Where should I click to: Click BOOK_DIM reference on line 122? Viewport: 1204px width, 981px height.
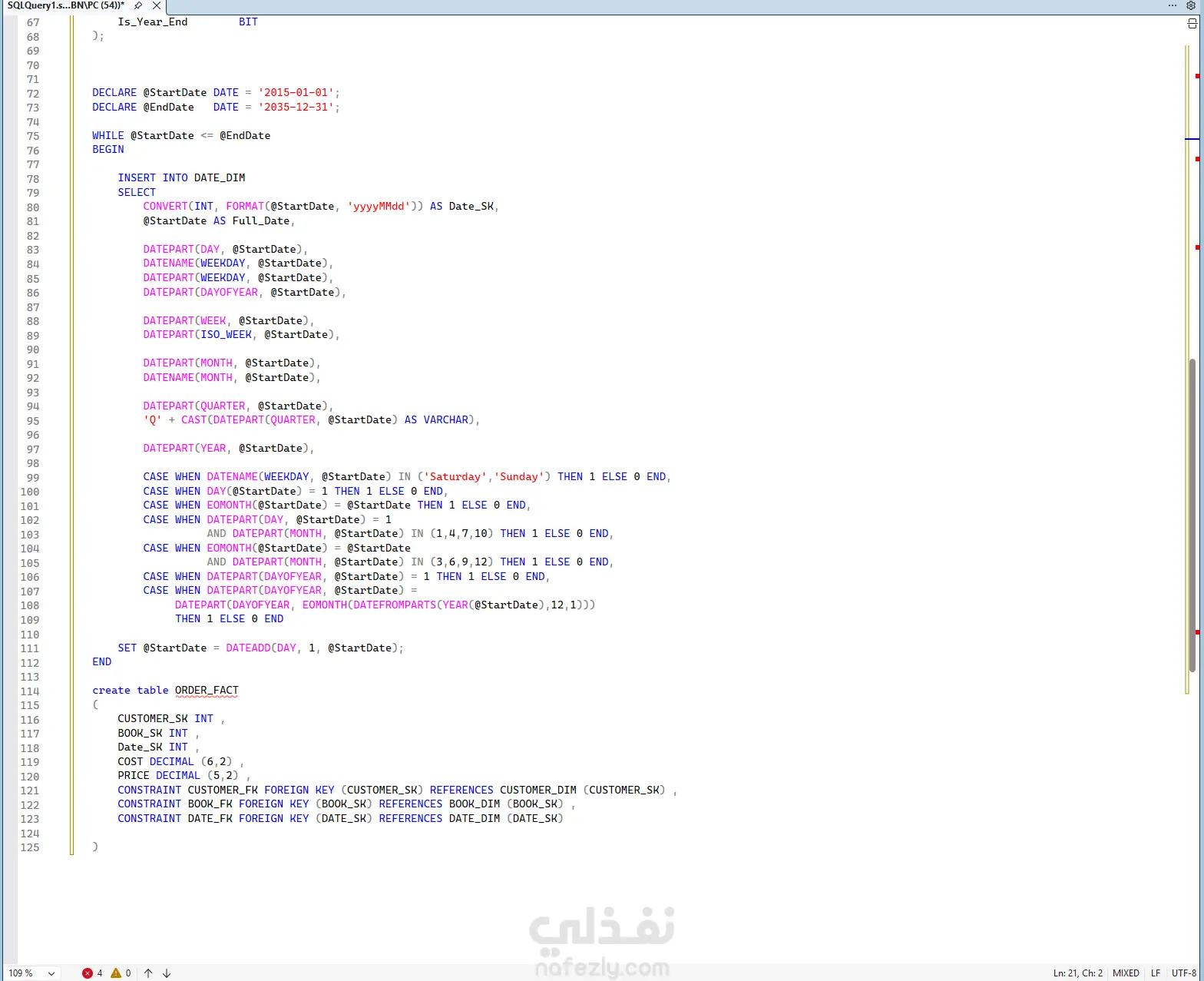click(x=475, y=804)
